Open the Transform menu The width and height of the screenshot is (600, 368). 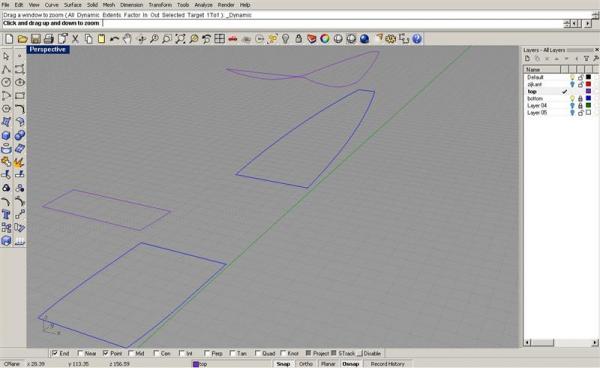point(160,5)
